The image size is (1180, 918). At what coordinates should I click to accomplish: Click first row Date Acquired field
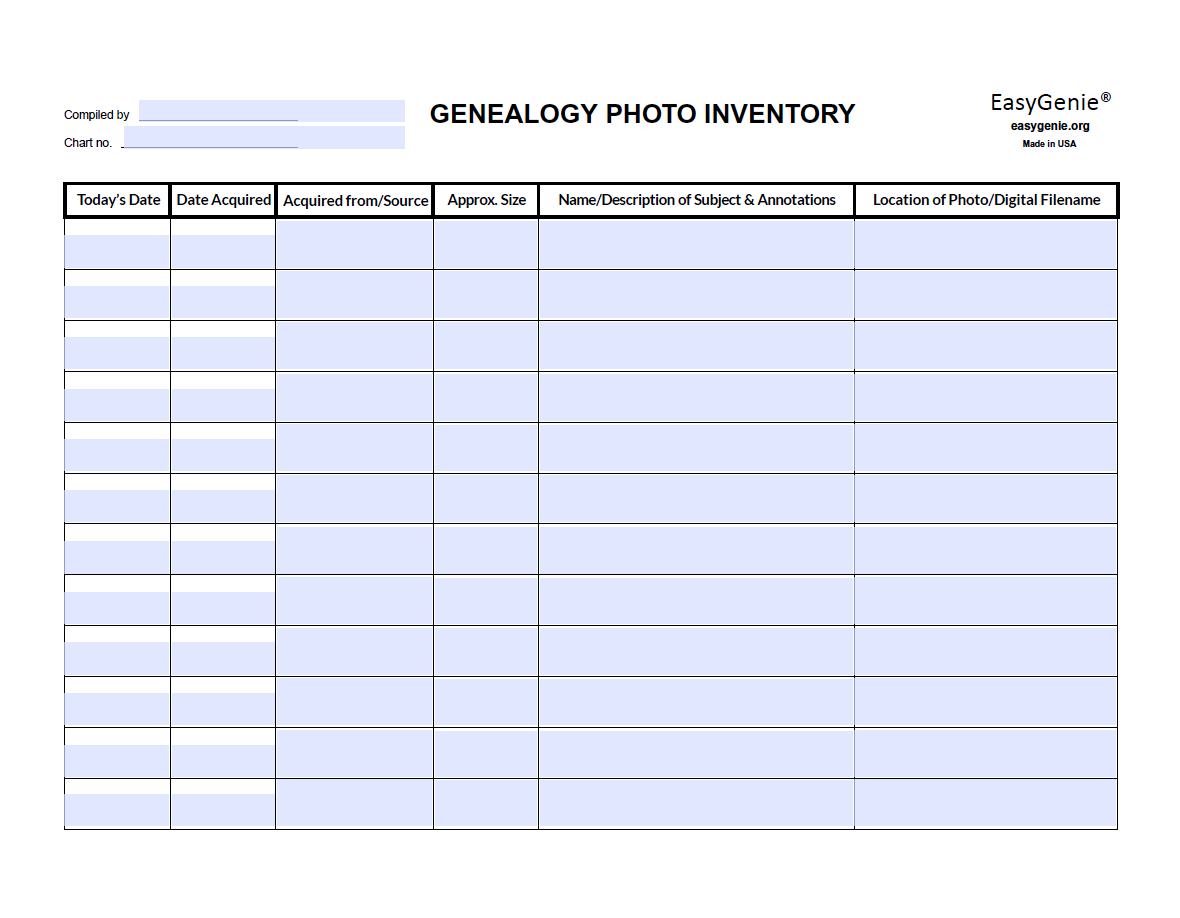click(x=222, y=251)
